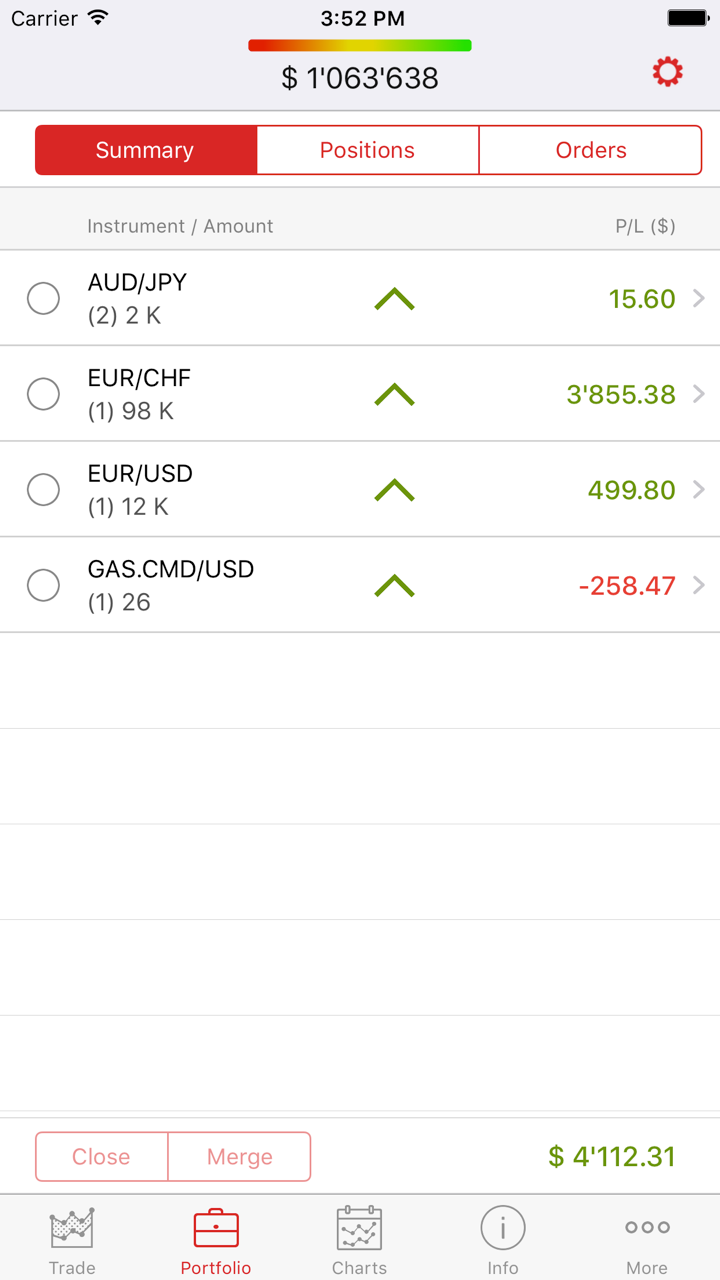Open the Trade tab icon
720x1280 pixels.
pyautogui.click(x=72, y=1228)
